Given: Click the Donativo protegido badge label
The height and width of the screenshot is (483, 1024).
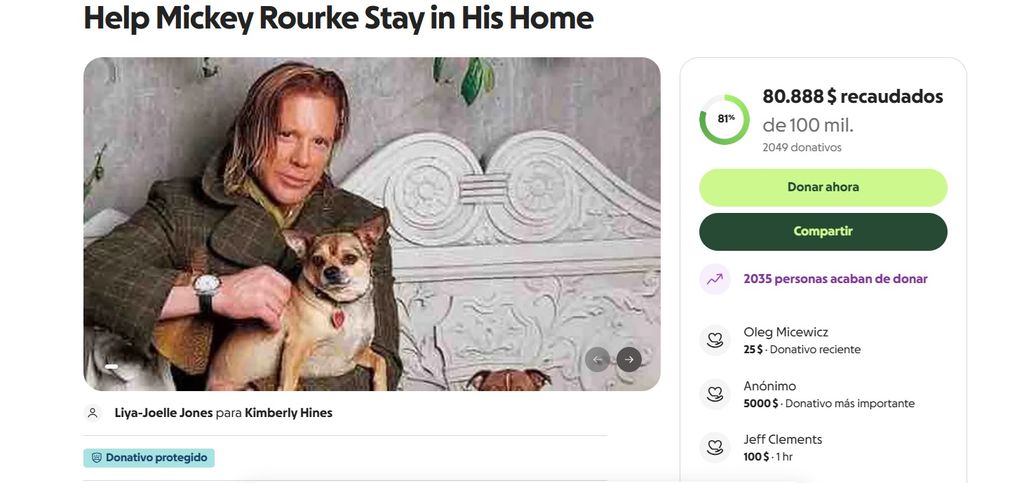Looking at the screenshot, I should click(x=156, y=458).
